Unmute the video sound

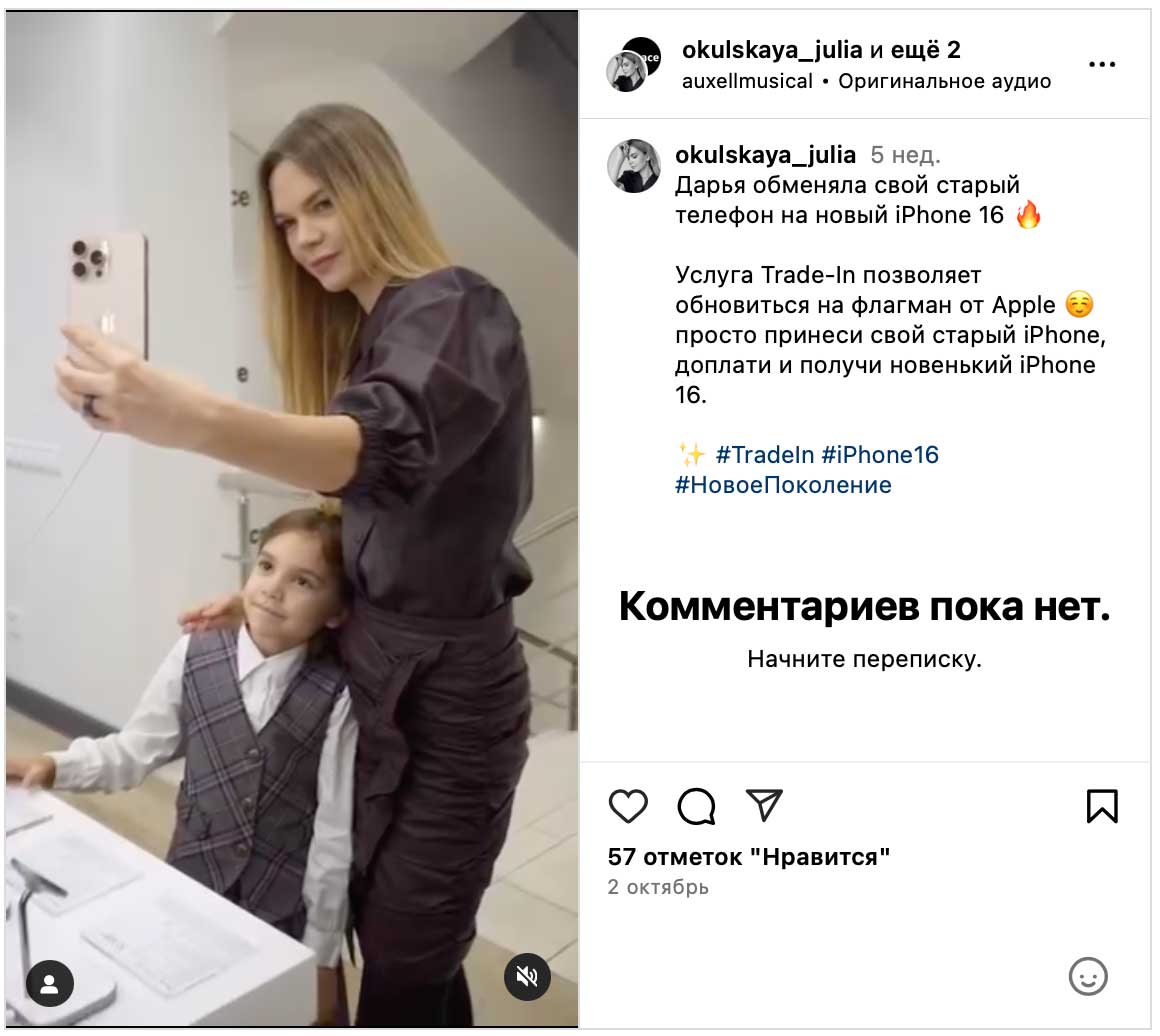[x=527, y=977]
